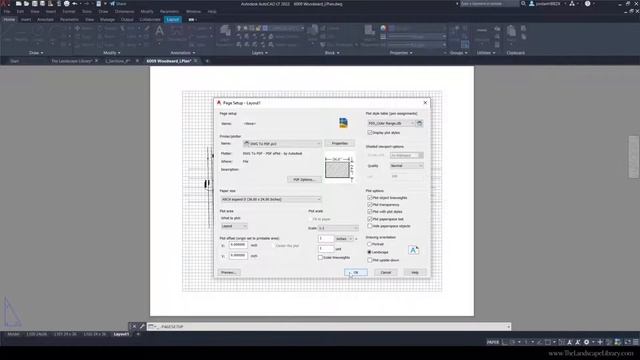
Task: Click the paper size preview thumbnail
Action: click(x=340, y=167)
